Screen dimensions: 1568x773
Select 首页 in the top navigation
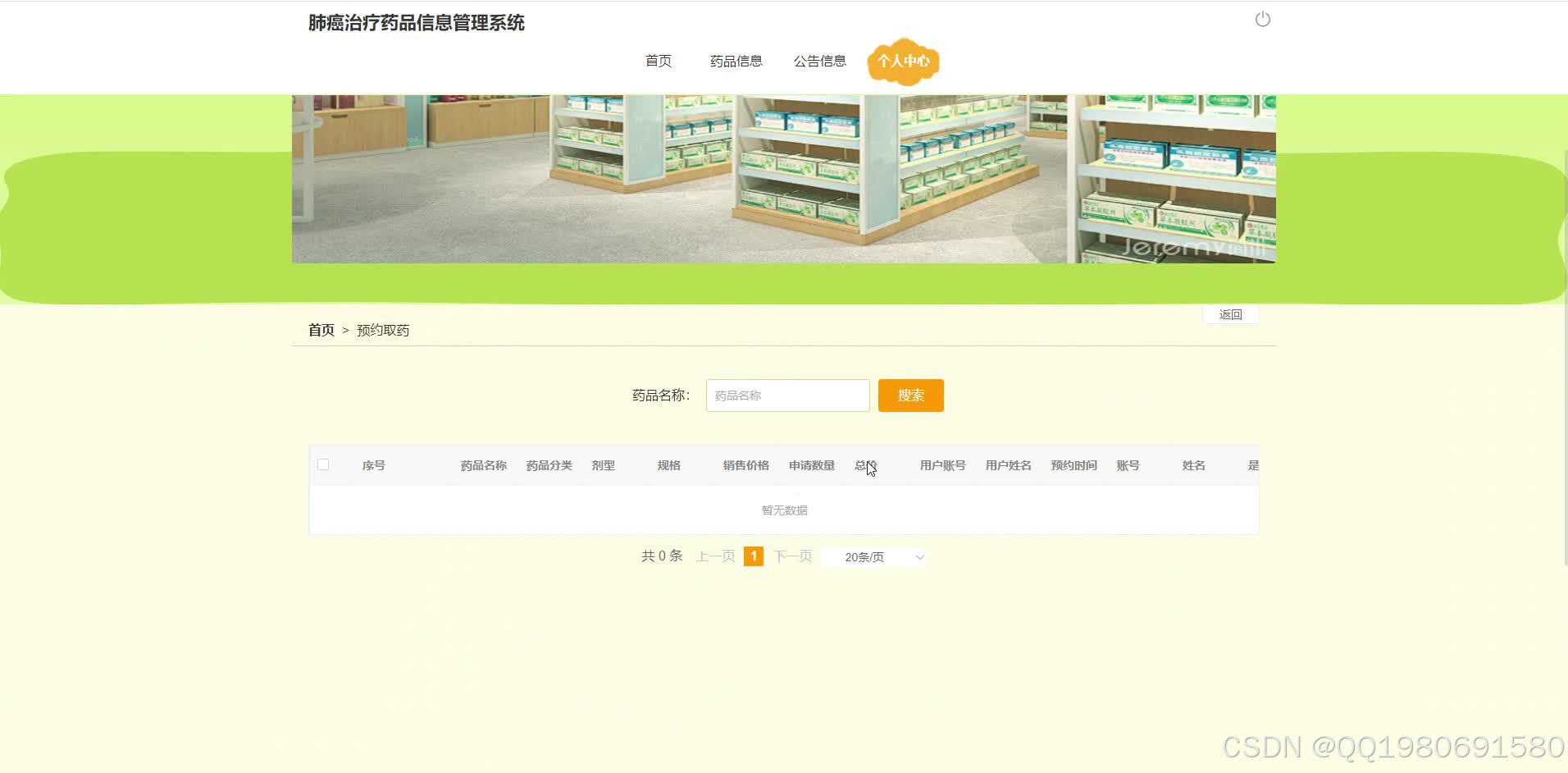click(x=659, y=60)
